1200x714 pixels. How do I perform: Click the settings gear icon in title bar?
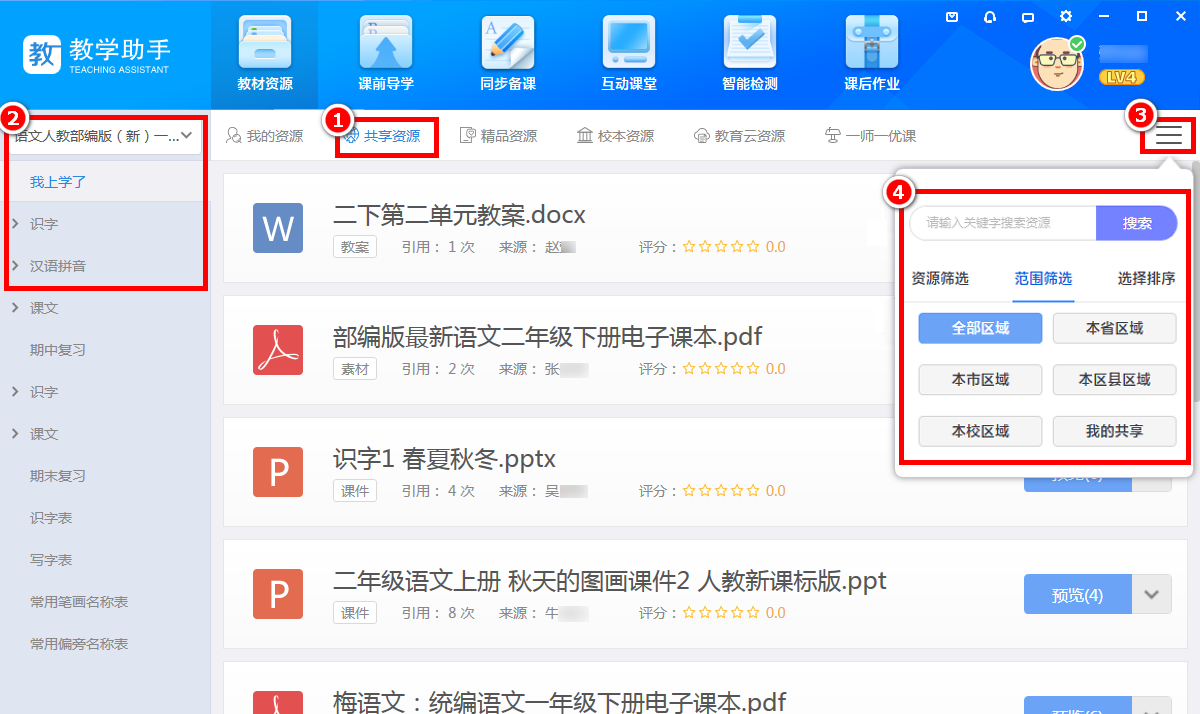pyautogui.click(x=1066, y=17)
